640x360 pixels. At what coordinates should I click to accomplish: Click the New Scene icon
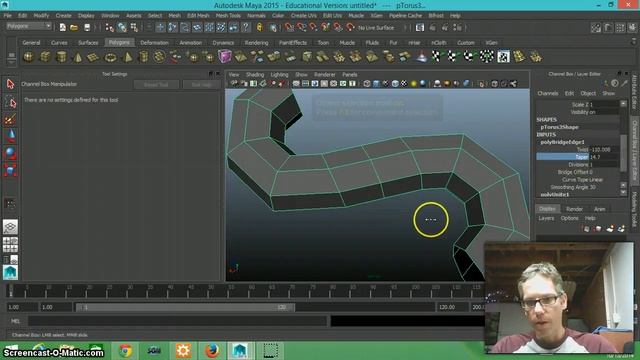point(62,27)
